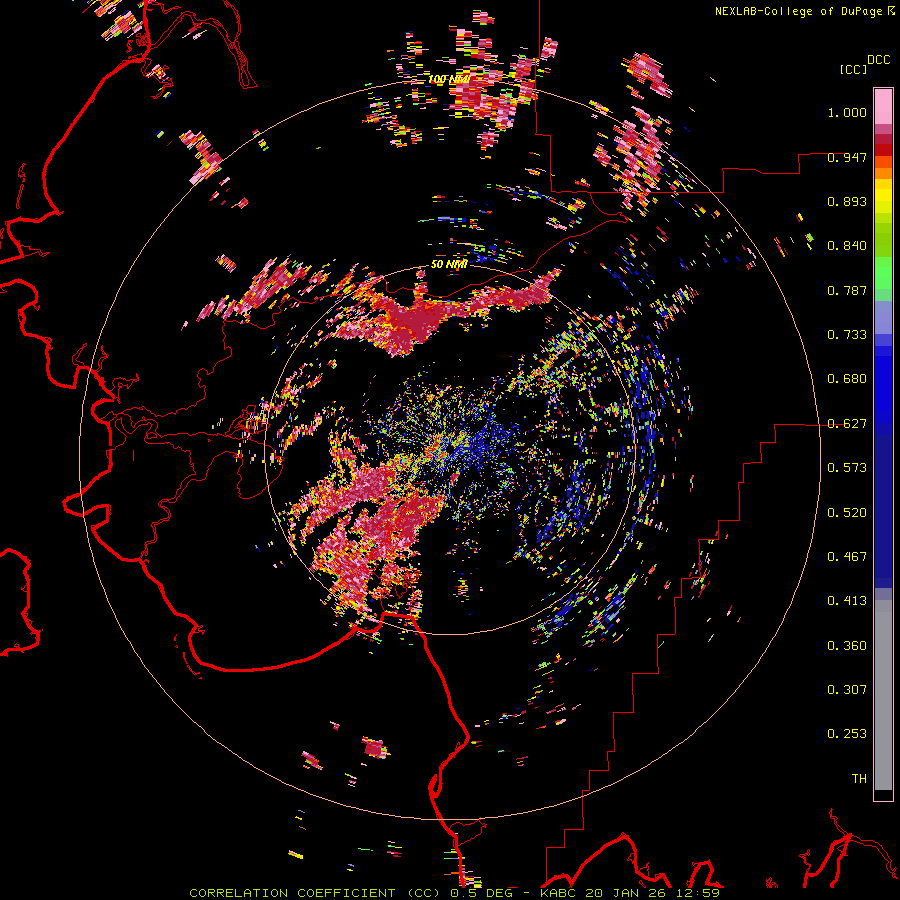Select the 0.467 color scale value
This screenshot has height=900, width=900.
coord(847,557)
